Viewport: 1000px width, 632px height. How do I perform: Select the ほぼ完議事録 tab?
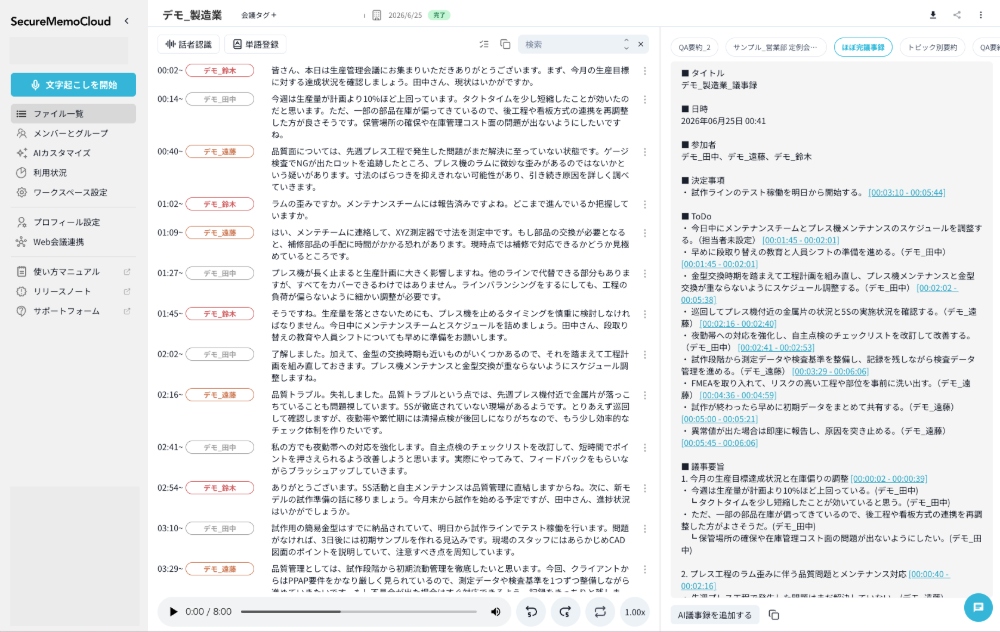pyautogui.click(x=863, y=47)
